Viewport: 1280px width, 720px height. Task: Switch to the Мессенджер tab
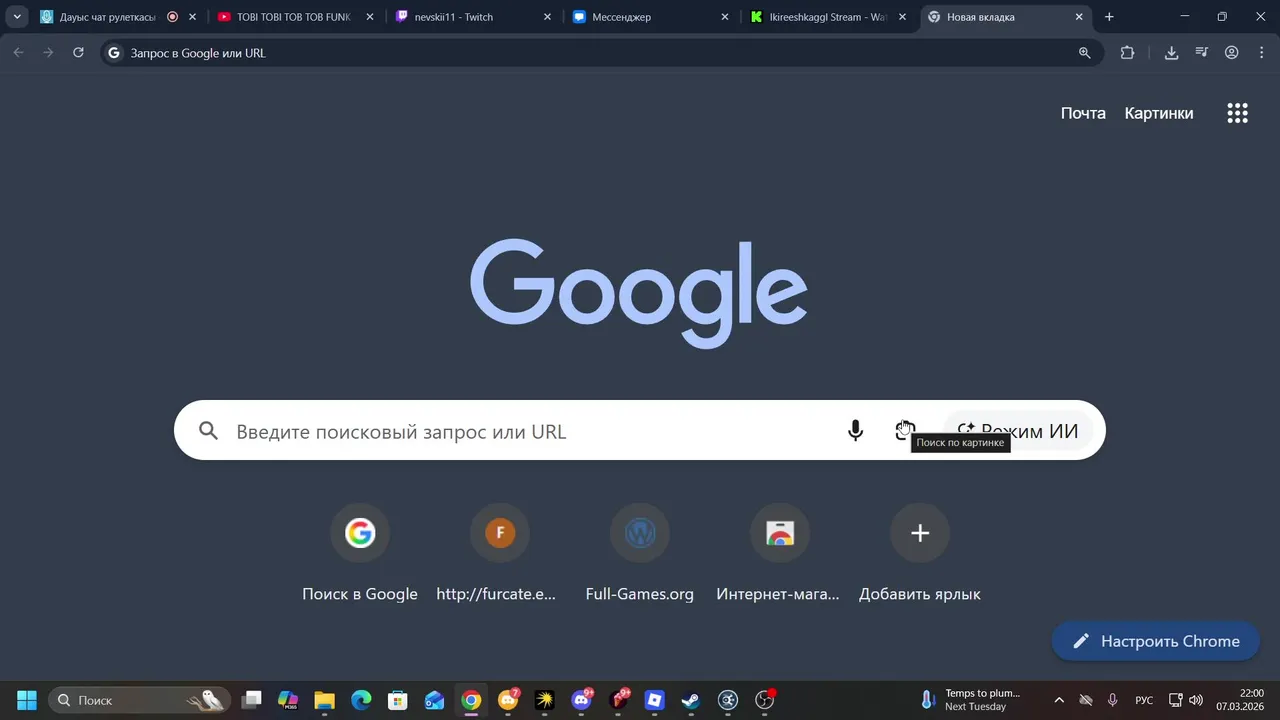(652, 17)
